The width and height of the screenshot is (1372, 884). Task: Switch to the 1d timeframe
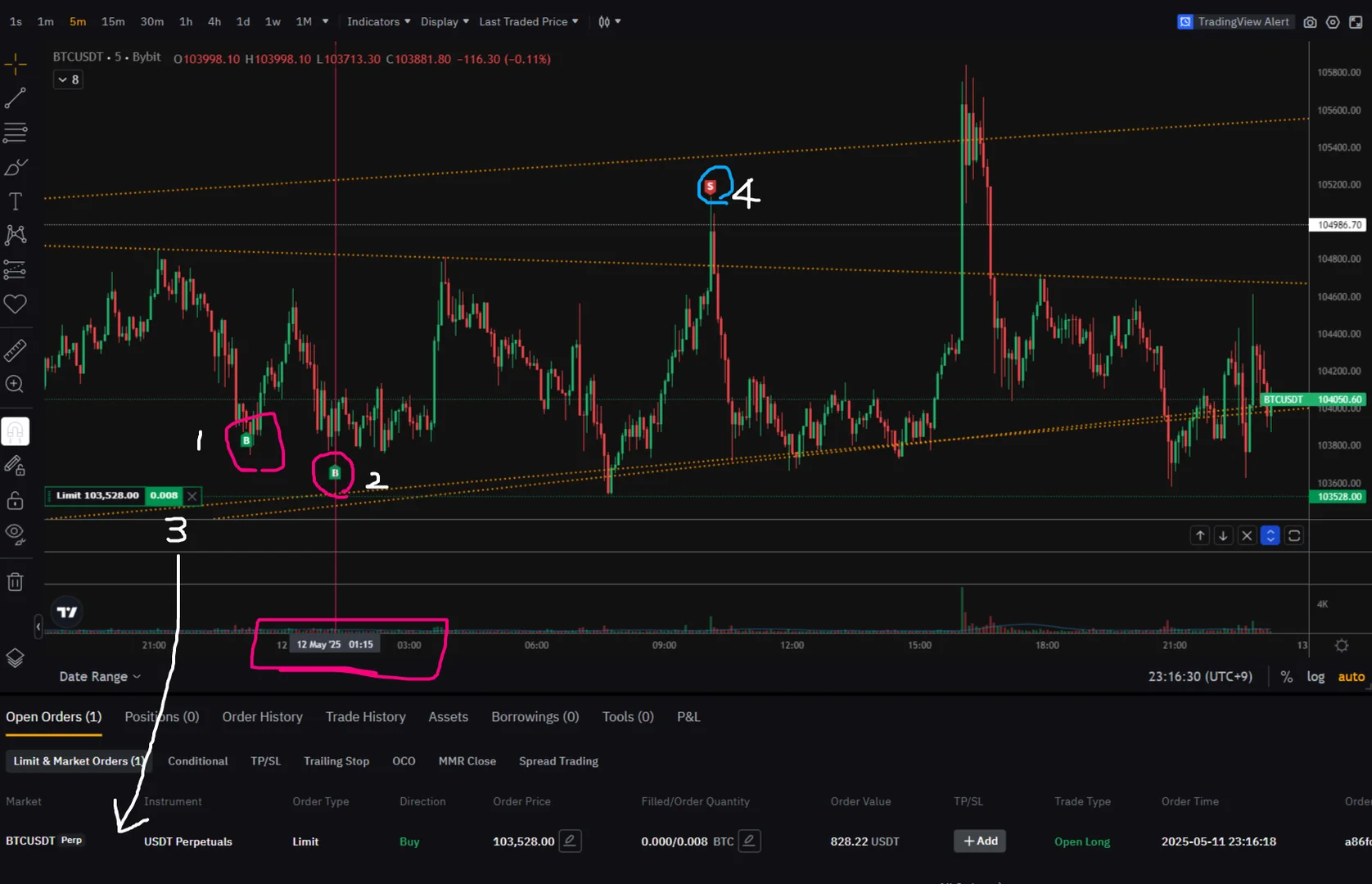(243, 22)
